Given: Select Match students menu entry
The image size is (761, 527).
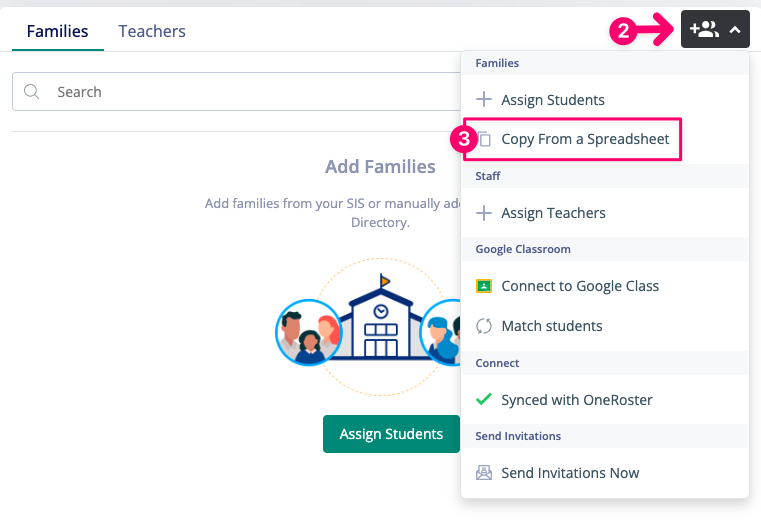Looking at the screenshot, I should tap(552, 326).
